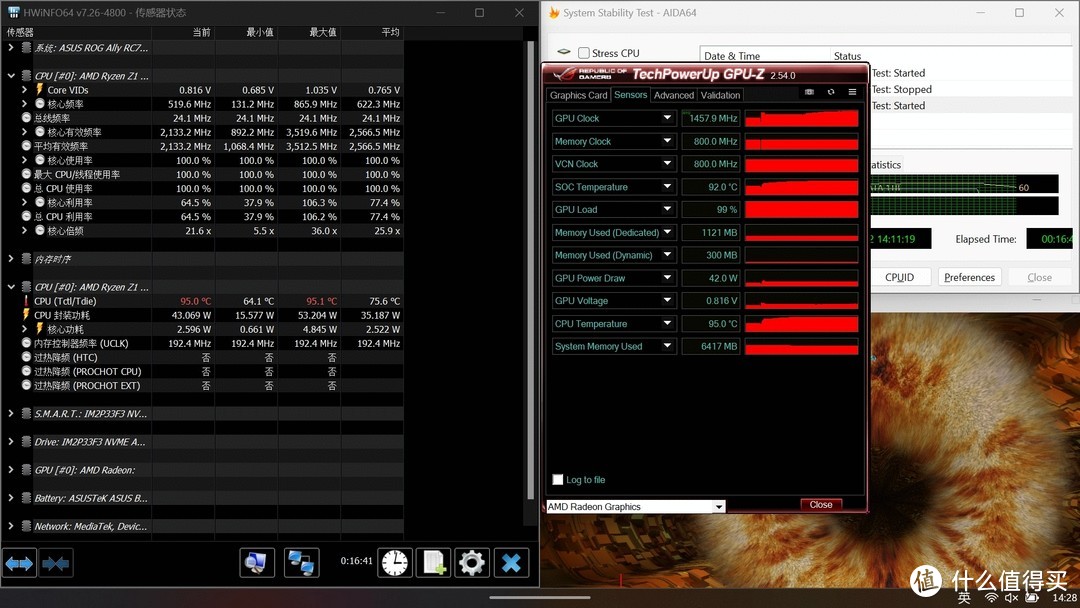Expand the Core VIDs row
Viewport: 1080px width, 608px height.
pyautogui.click(x=25, y=90)
